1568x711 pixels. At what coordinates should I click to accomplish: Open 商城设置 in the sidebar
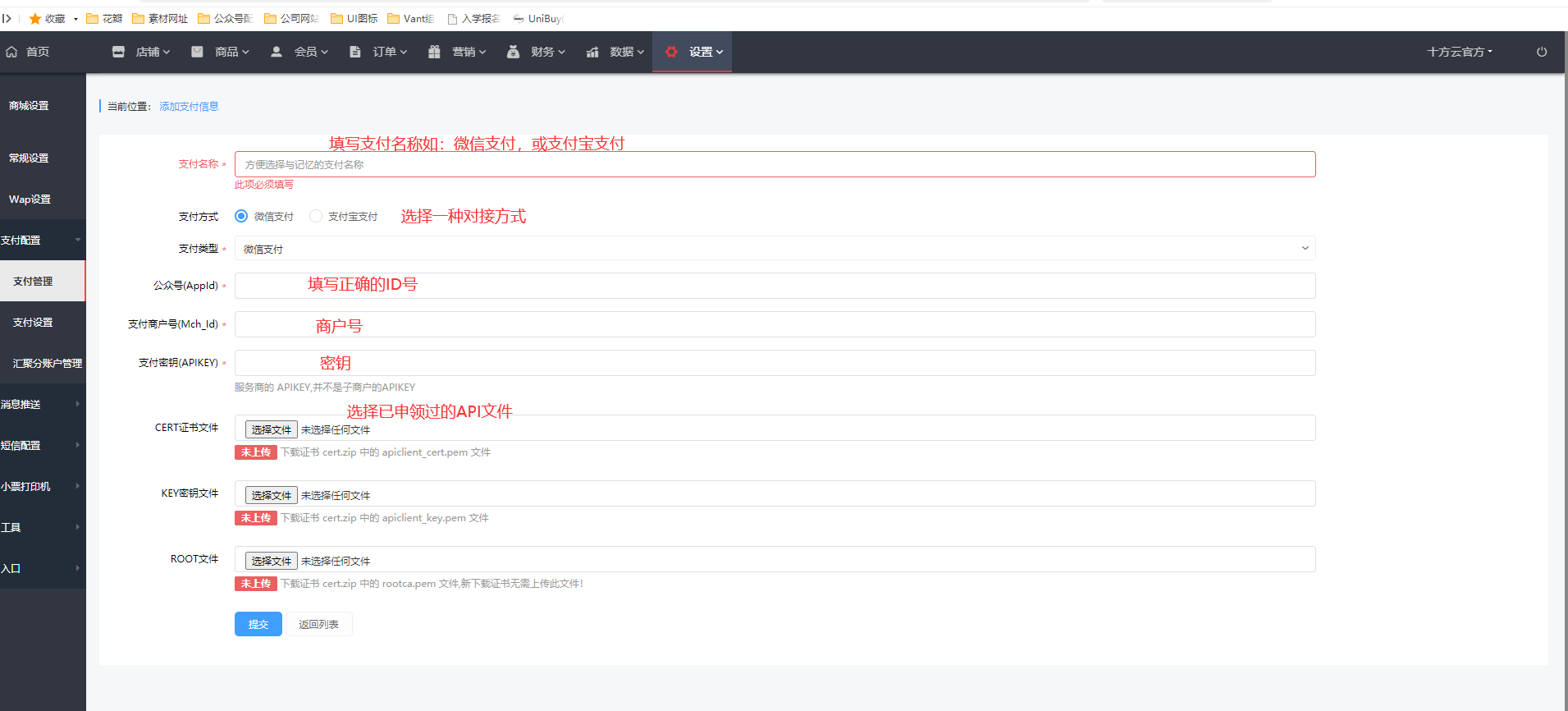pos(29,106)
